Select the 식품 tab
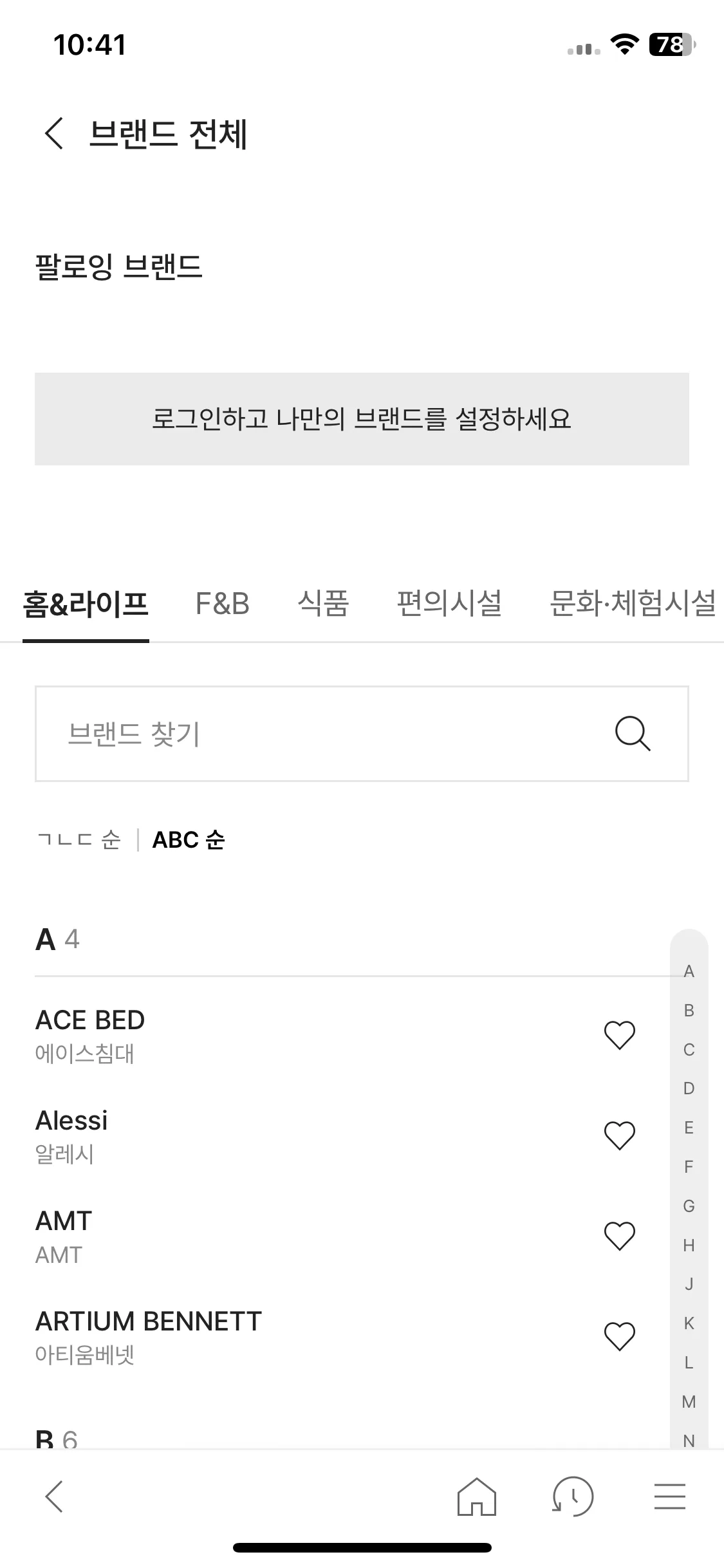Screen dimensions: 724x1568 click(323, 604)
